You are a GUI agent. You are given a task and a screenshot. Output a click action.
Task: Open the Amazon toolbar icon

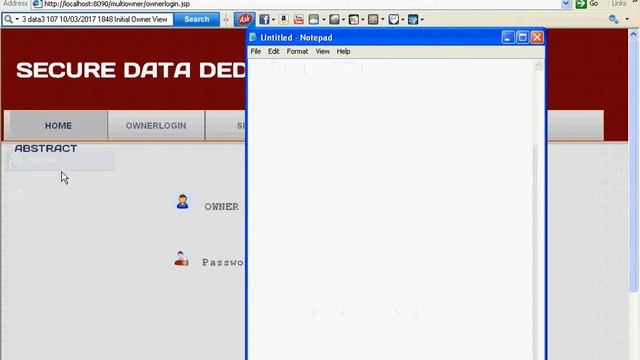(284, 19)
